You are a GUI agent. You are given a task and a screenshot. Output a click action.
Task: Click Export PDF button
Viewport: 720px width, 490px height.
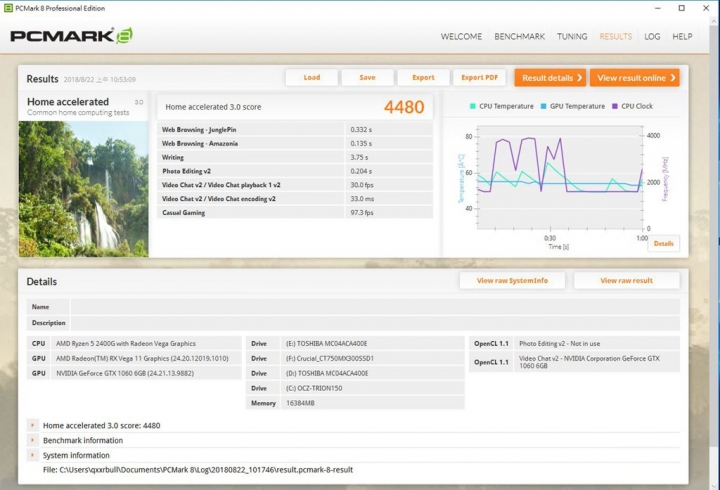point(479,78)
